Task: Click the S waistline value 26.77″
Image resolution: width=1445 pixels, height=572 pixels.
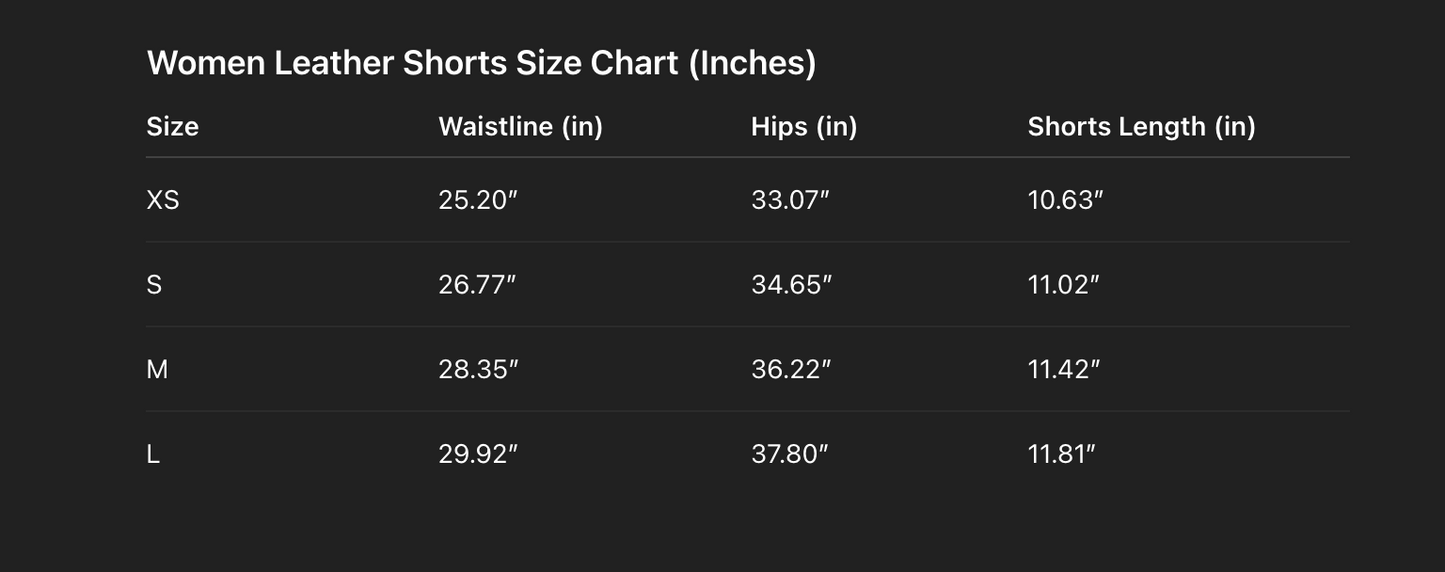Action: coord(477,285)
